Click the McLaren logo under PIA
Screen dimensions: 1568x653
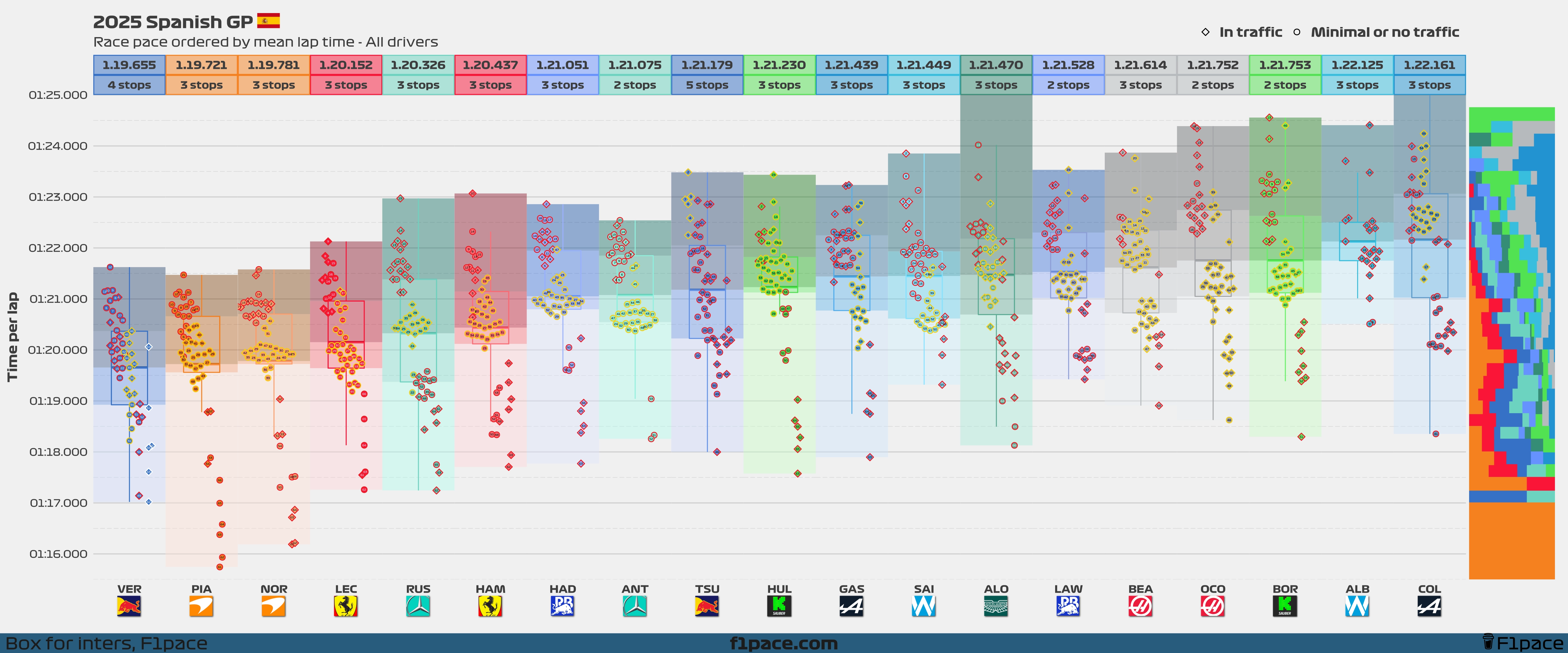201,606
